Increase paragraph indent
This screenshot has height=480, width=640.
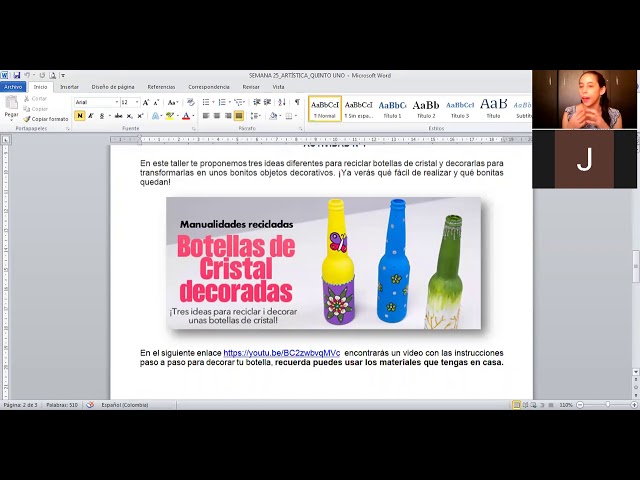click(267, 102)
